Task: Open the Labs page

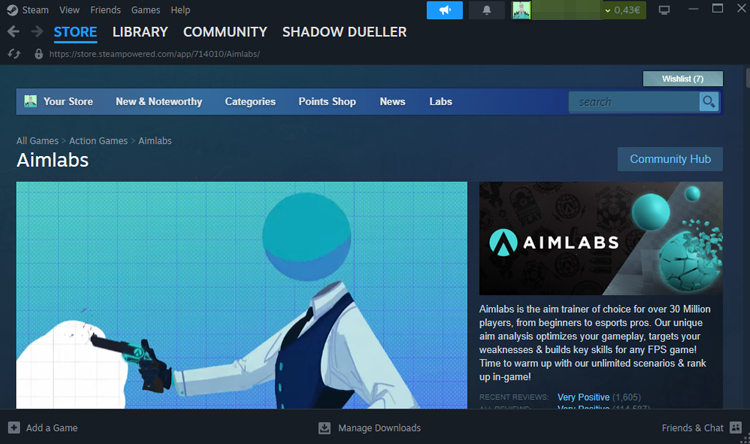Action: (x=441, y=101)
